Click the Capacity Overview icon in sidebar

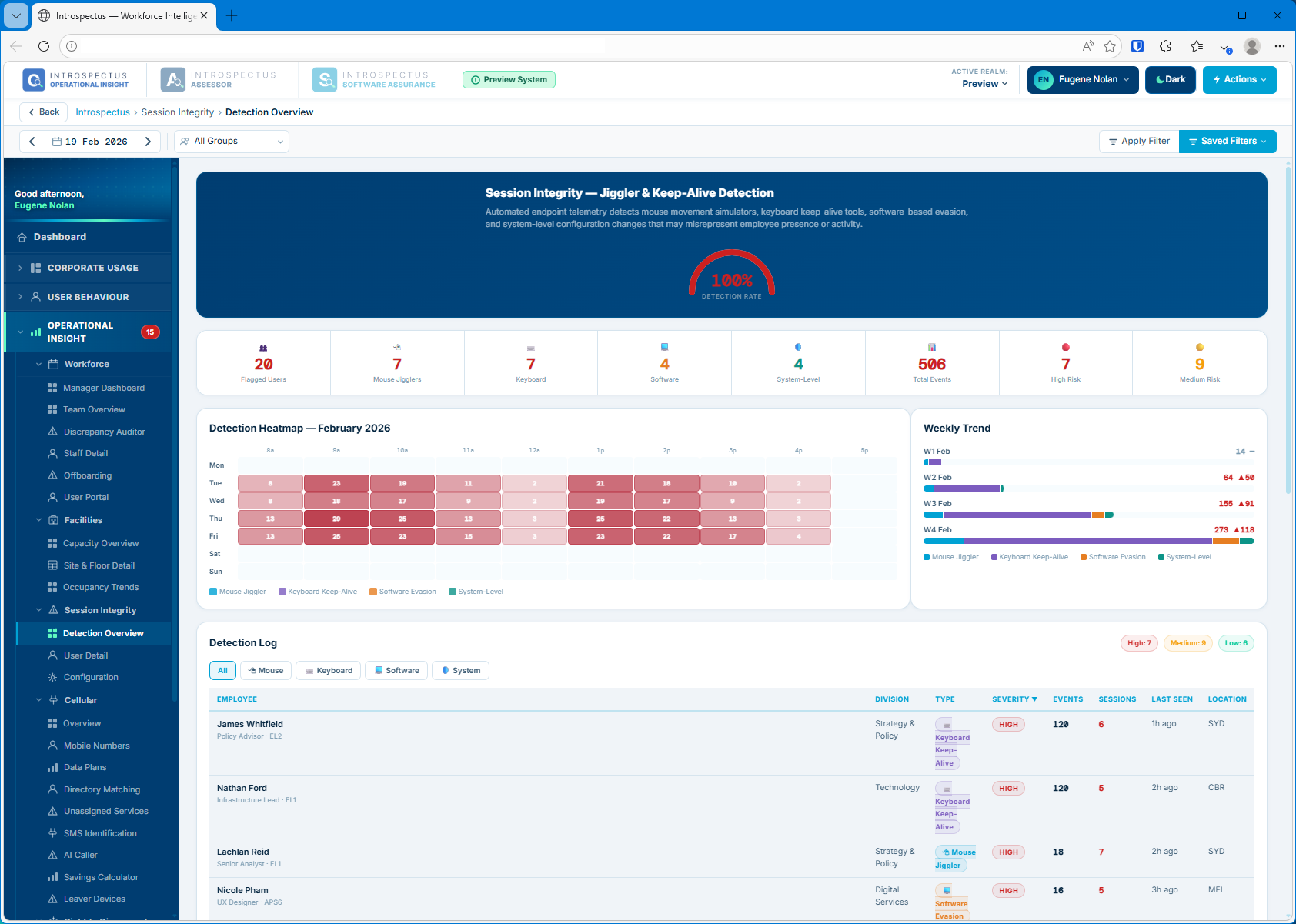tap(51, 543)
